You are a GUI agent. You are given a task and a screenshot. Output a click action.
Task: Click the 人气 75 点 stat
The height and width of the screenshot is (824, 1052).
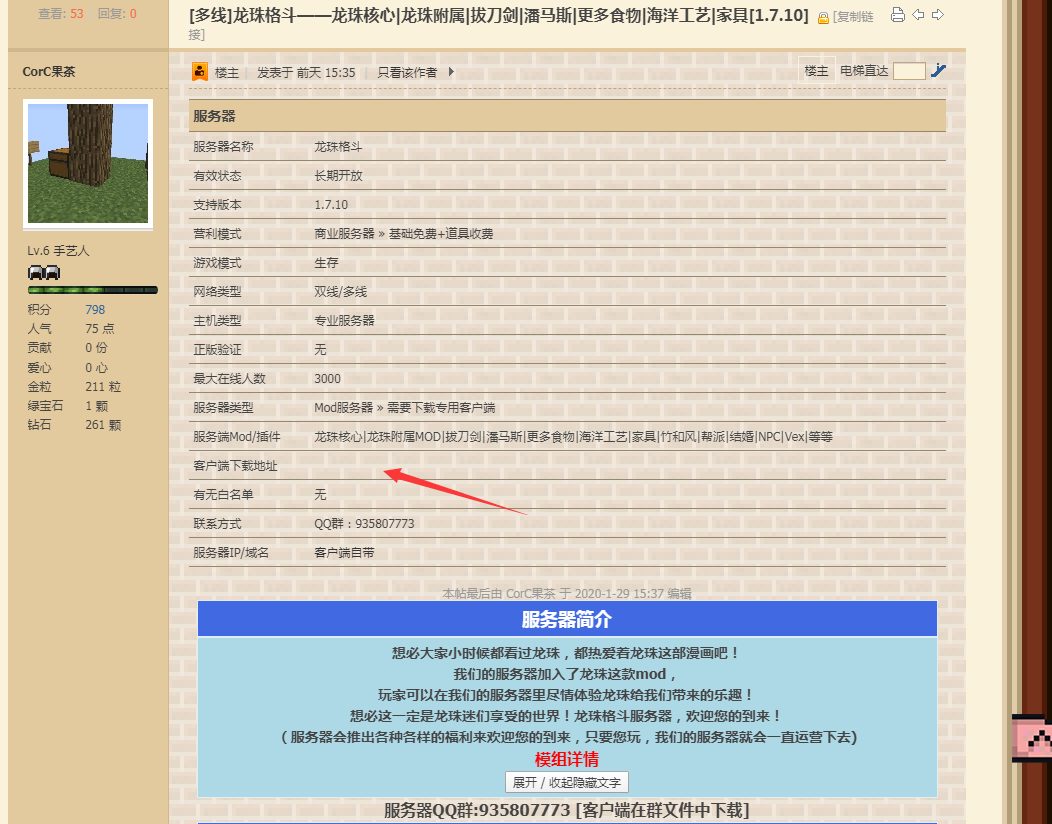(x=70, y=328)
